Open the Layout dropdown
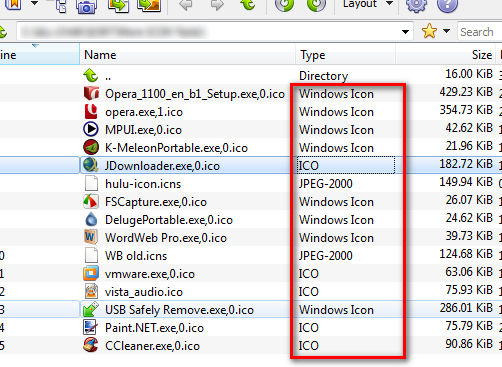 click(x=368, y=4)
